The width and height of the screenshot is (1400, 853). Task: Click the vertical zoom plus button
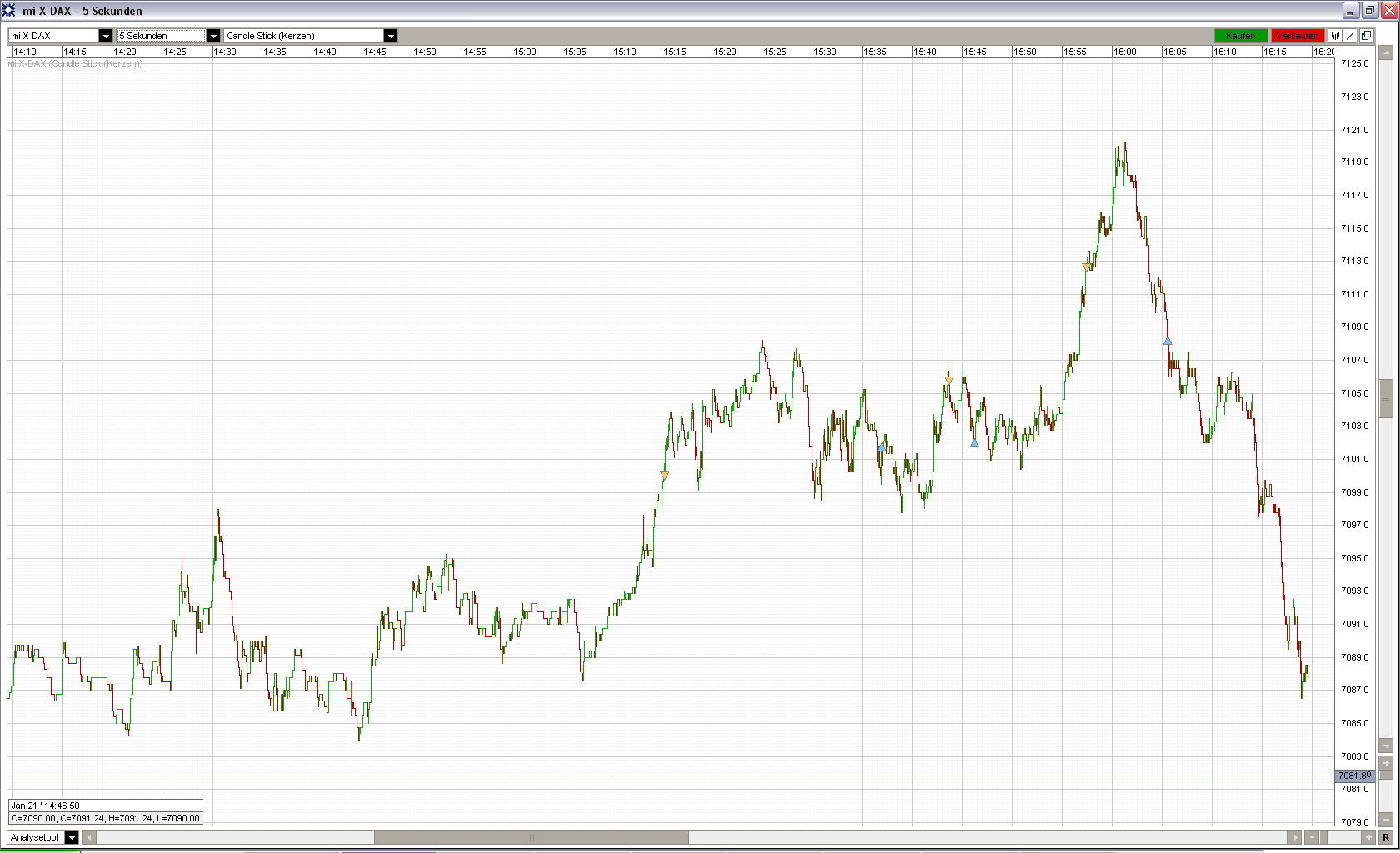pyautogui.click(x=1386, y=762)
